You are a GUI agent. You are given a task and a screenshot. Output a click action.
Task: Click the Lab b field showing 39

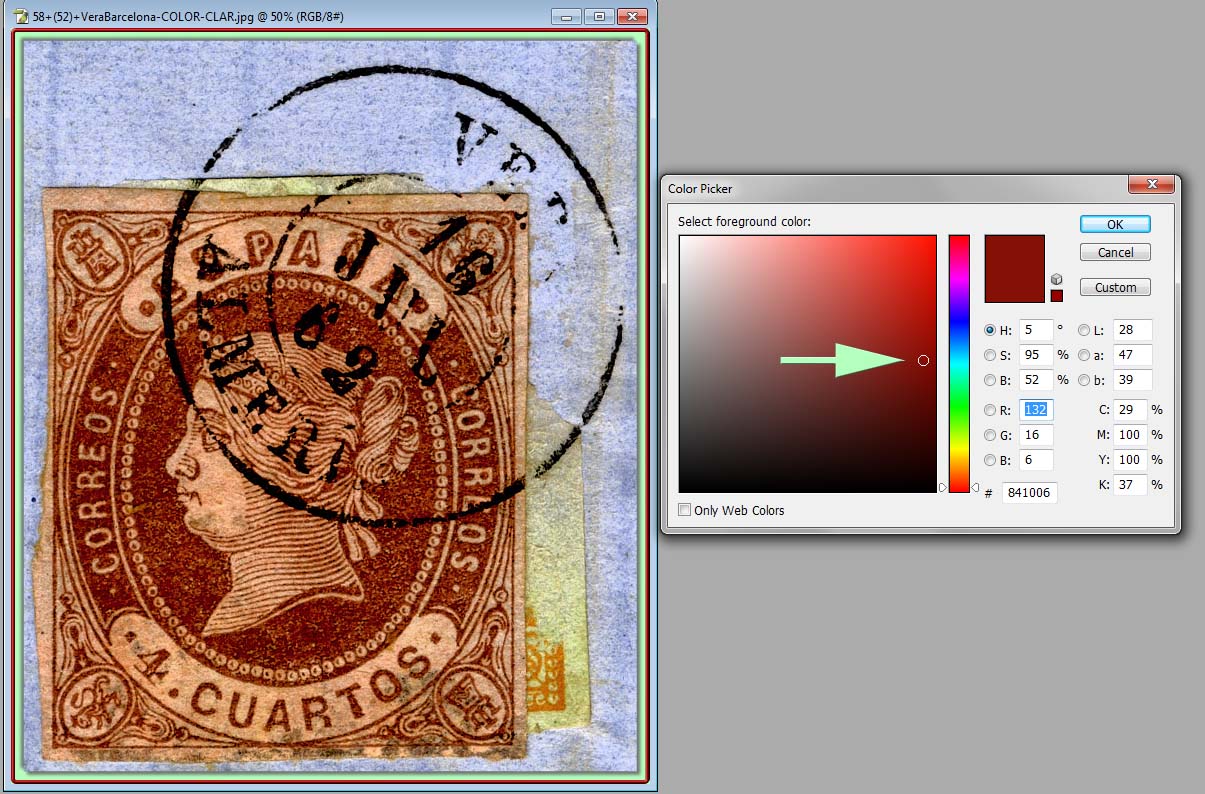tap(1132, 380)
